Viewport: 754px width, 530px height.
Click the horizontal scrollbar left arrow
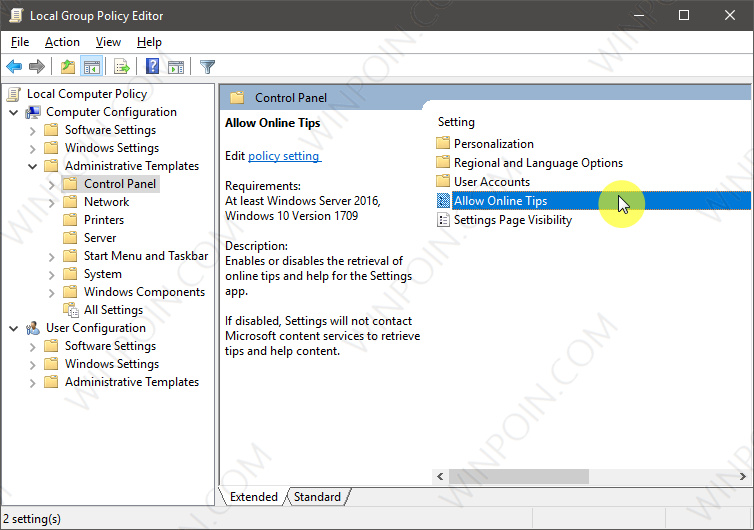[x=440, y=476]
